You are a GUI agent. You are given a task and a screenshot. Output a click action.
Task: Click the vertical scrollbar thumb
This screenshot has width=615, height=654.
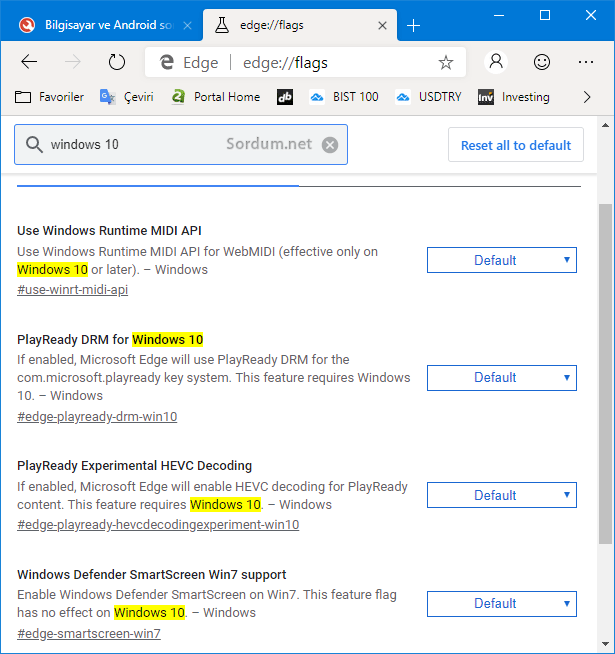click(x=605, y=374)
